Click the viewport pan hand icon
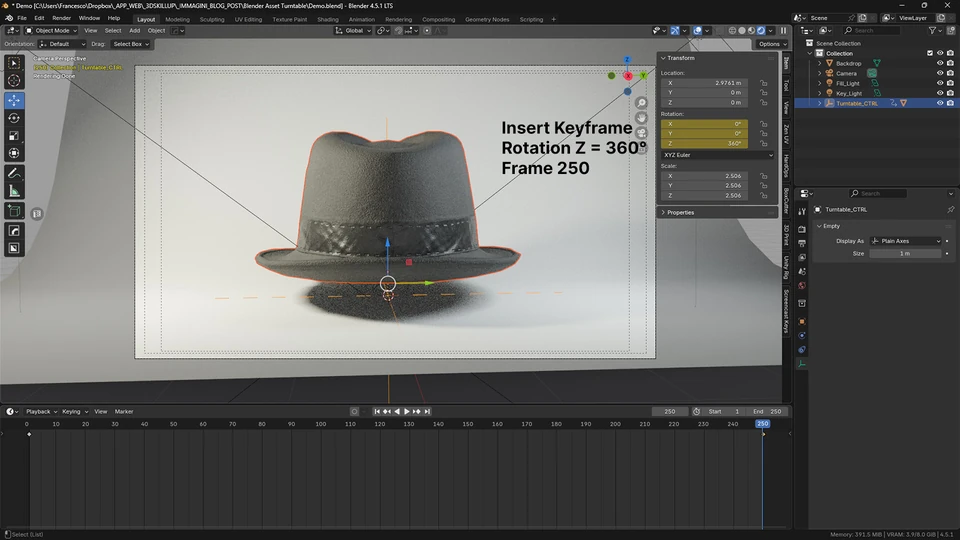Viewport: 960px width, 540px height. pyautogui.click(x=641, y=118)
